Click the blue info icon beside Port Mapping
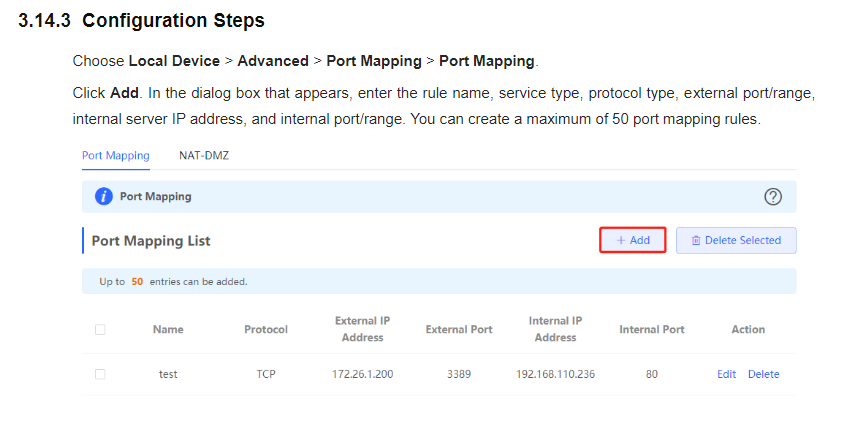 pyautogui.click(x=103, y=196)
